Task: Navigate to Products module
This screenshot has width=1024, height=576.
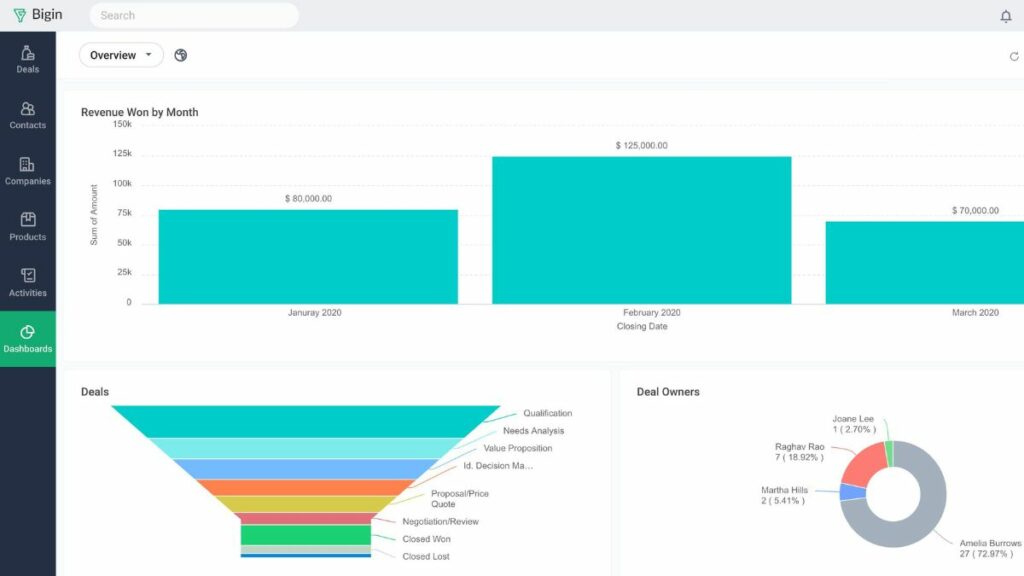Action: click(27, 224)
